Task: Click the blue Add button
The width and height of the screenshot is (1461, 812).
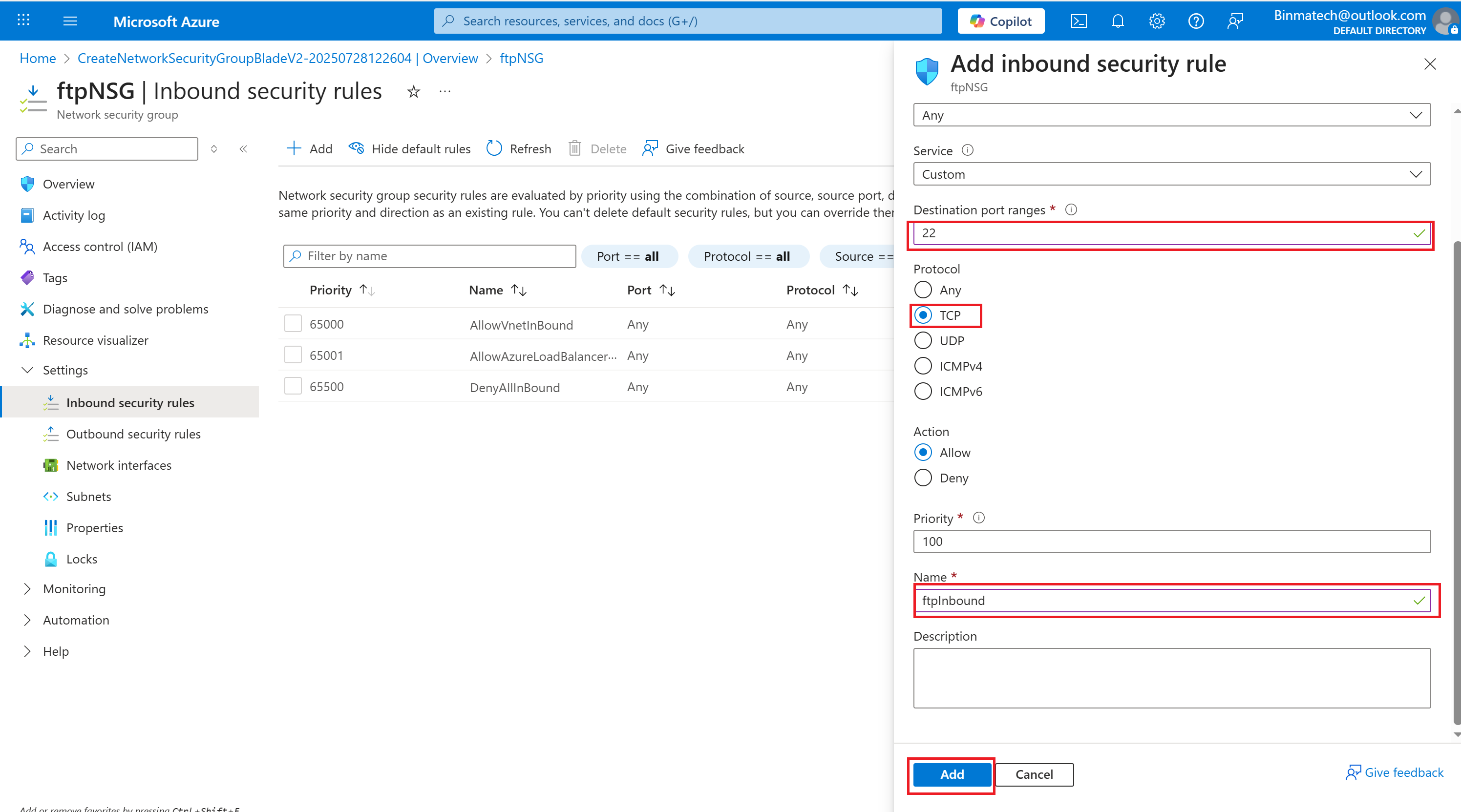Action: [951, 774]
